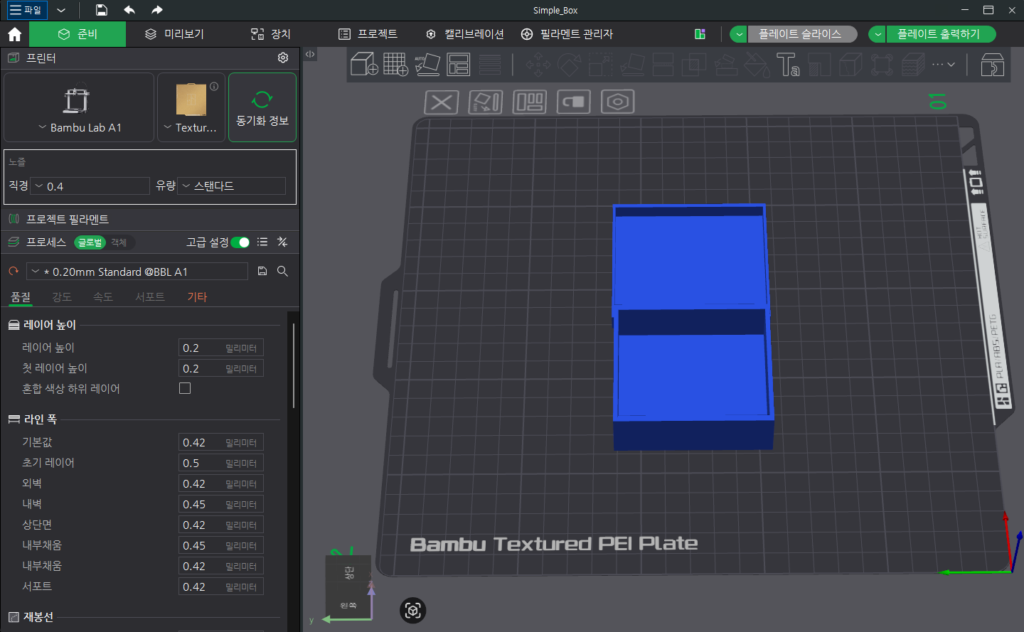
Task: Click the 플레이트 슬라이스 button
Action: [x=800, y=34]
